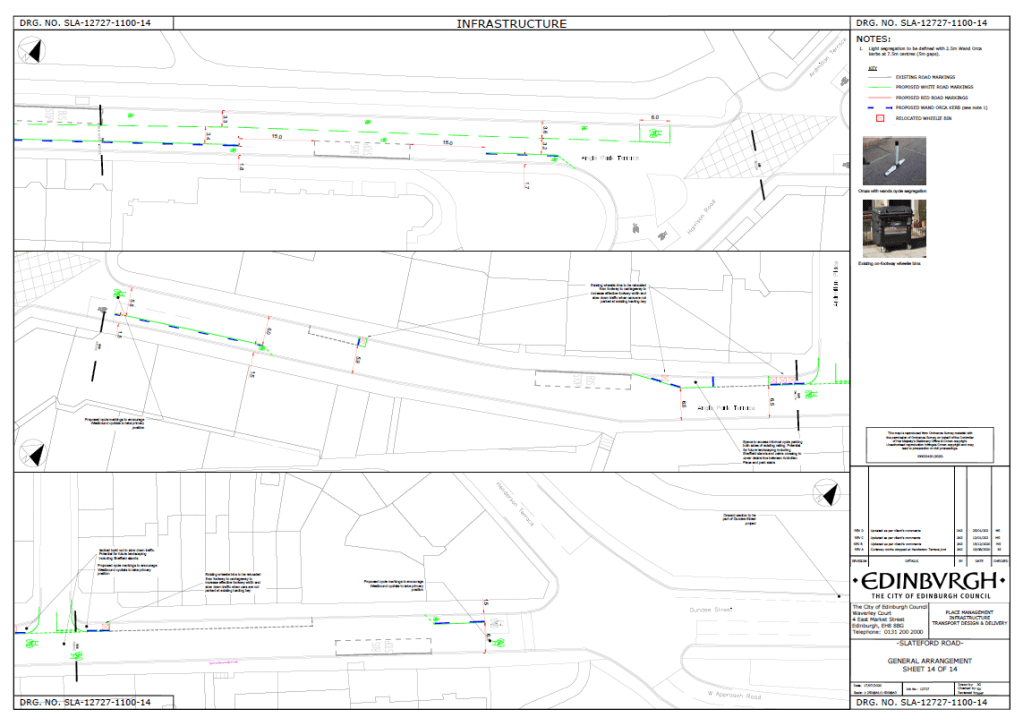Click the north arrow in middle-left map panel
The width and height of the screenshot is (1023, 726).
pyautogui.click(x=35, y=455)
